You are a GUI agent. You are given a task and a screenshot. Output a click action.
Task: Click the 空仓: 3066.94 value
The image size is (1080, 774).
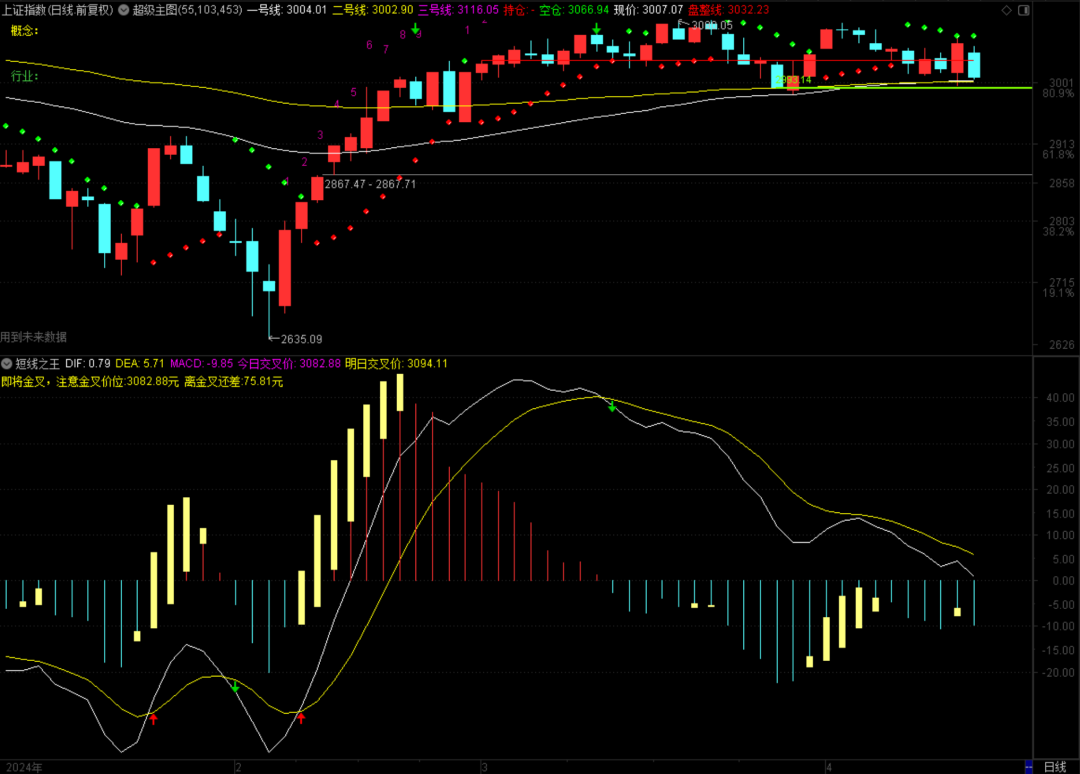point(574,10)
